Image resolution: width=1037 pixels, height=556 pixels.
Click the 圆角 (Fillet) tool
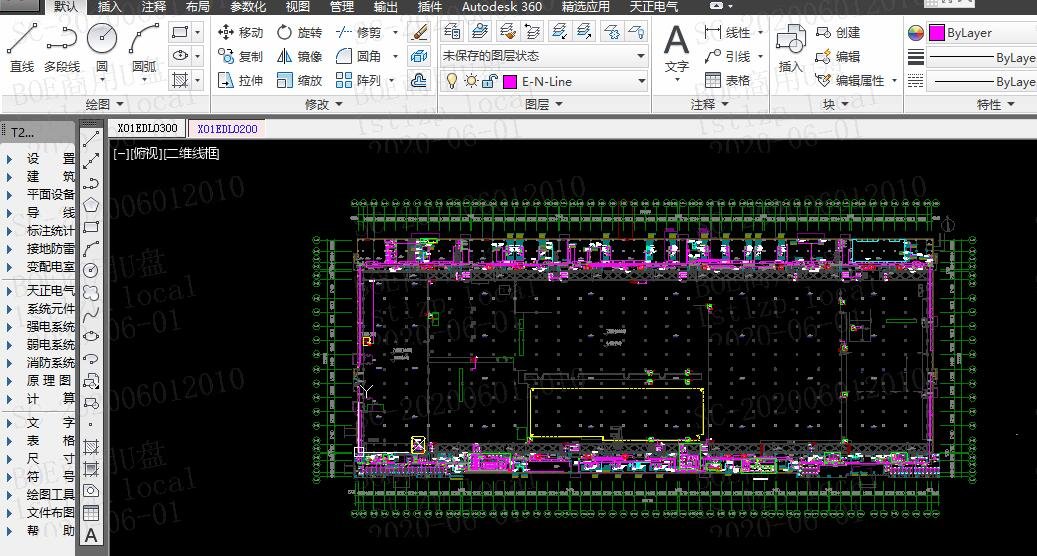(358, 56)
